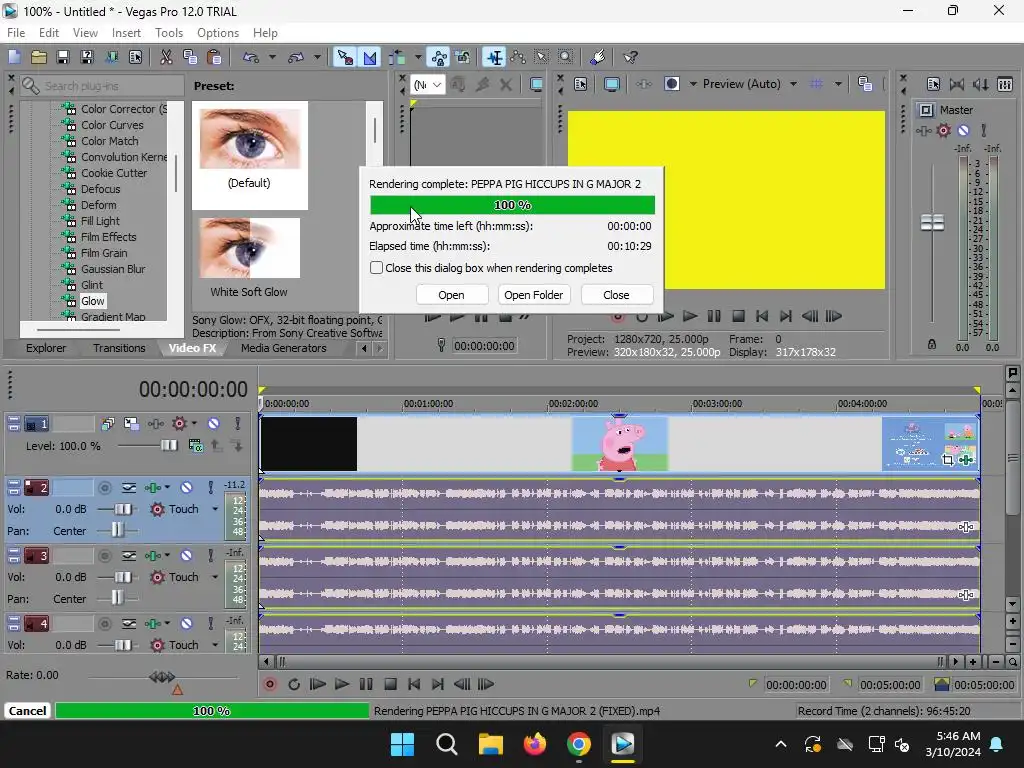Toggle Automatic Crossfades icon

pos(370,57)
